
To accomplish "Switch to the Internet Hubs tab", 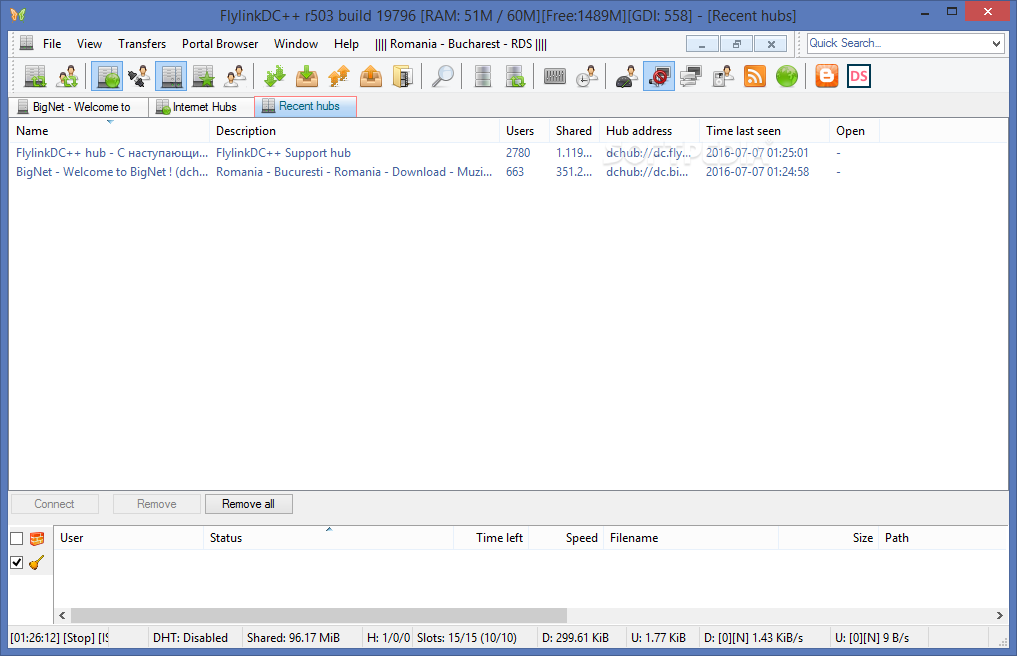I will 202,107.
